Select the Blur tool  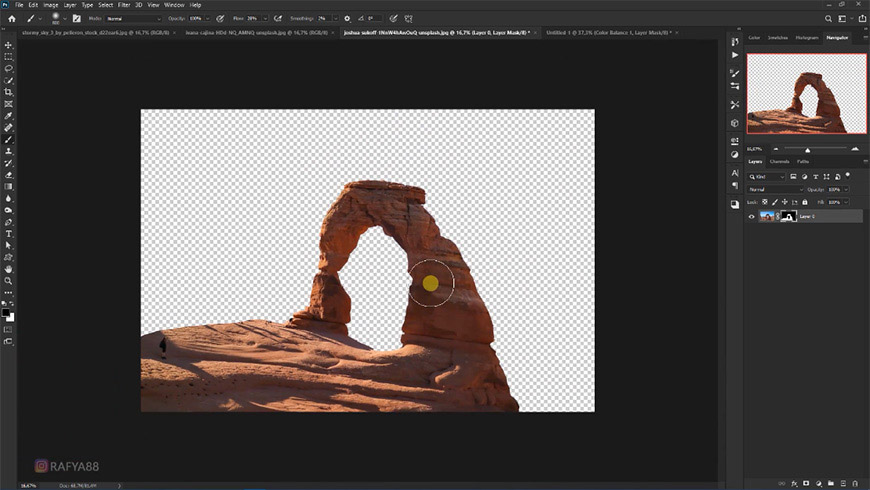point(8,198)
